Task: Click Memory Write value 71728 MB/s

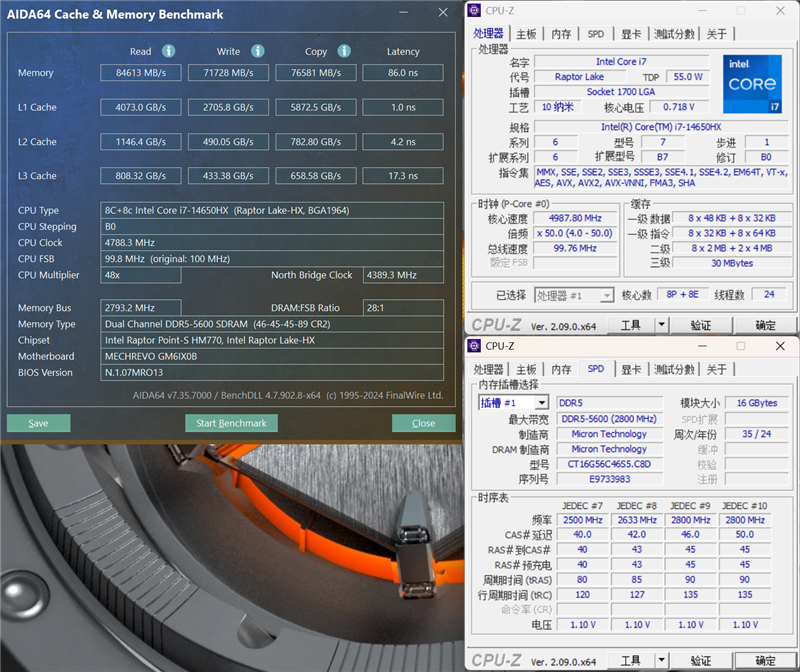Action: click(228, 72)
